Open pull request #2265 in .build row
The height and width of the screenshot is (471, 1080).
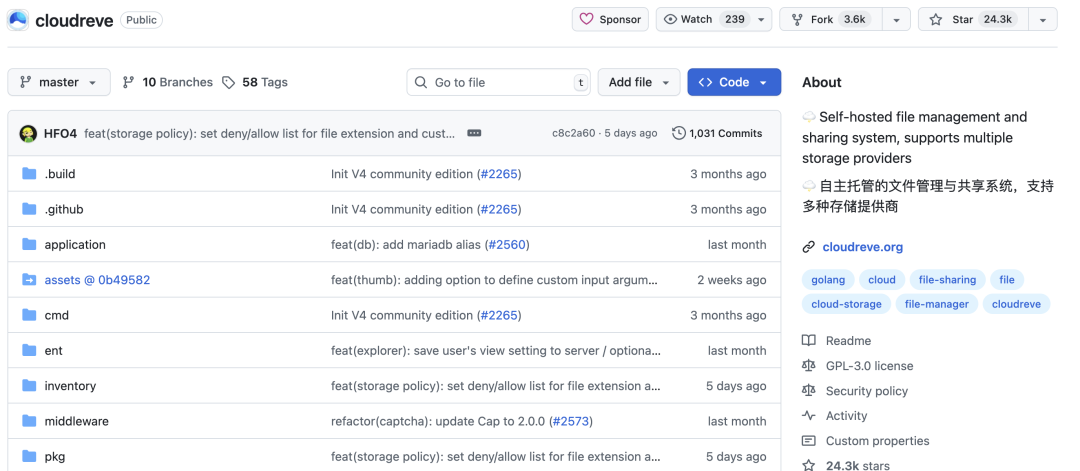pos(499,174)
